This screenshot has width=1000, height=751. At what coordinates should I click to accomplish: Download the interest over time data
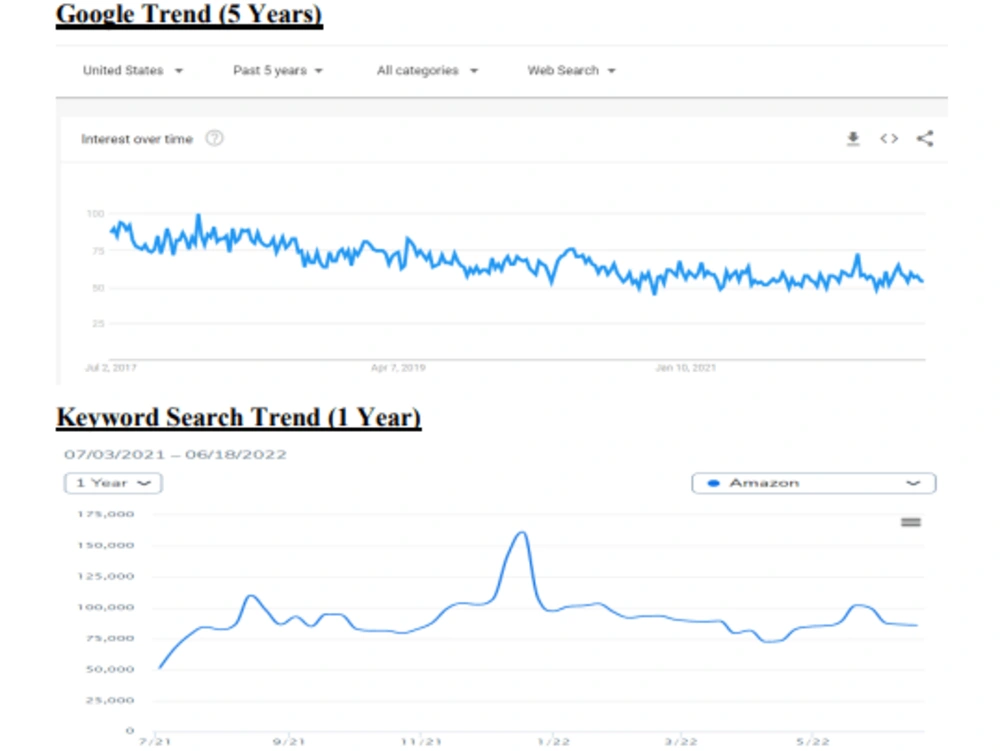853,138
